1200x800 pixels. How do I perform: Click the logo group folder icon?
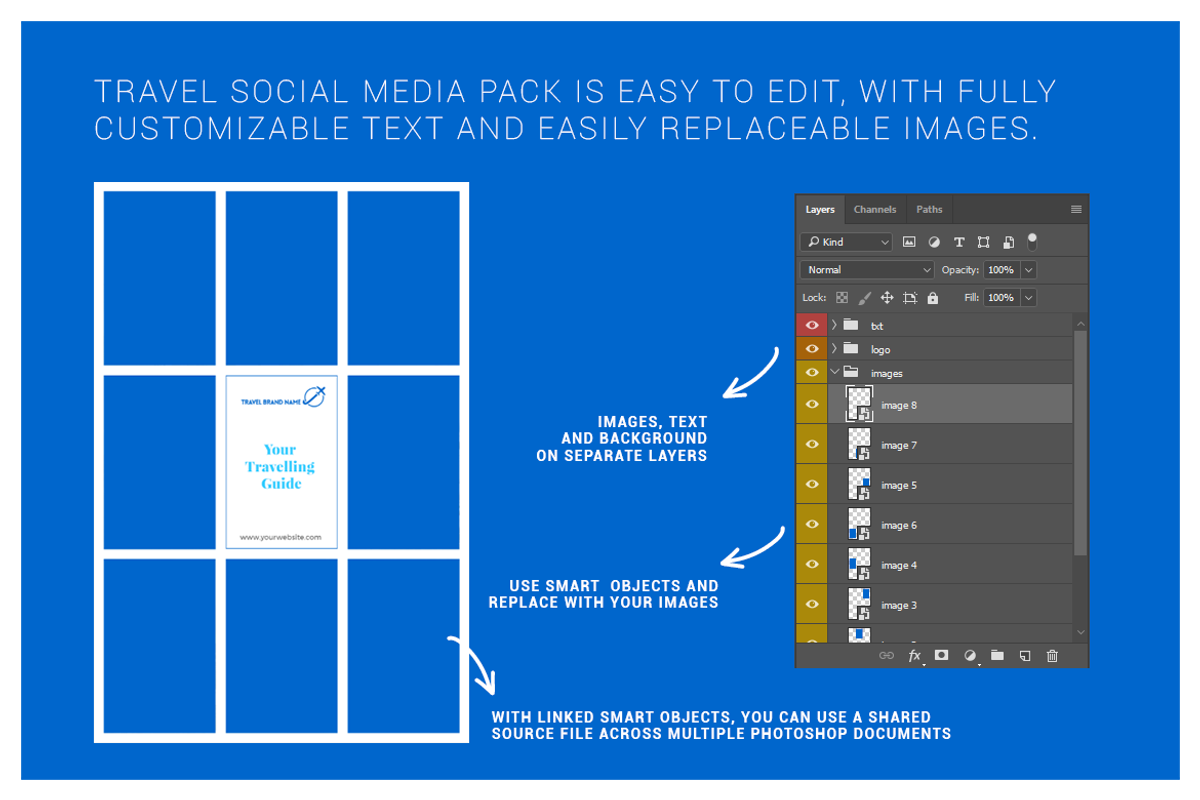851,349
